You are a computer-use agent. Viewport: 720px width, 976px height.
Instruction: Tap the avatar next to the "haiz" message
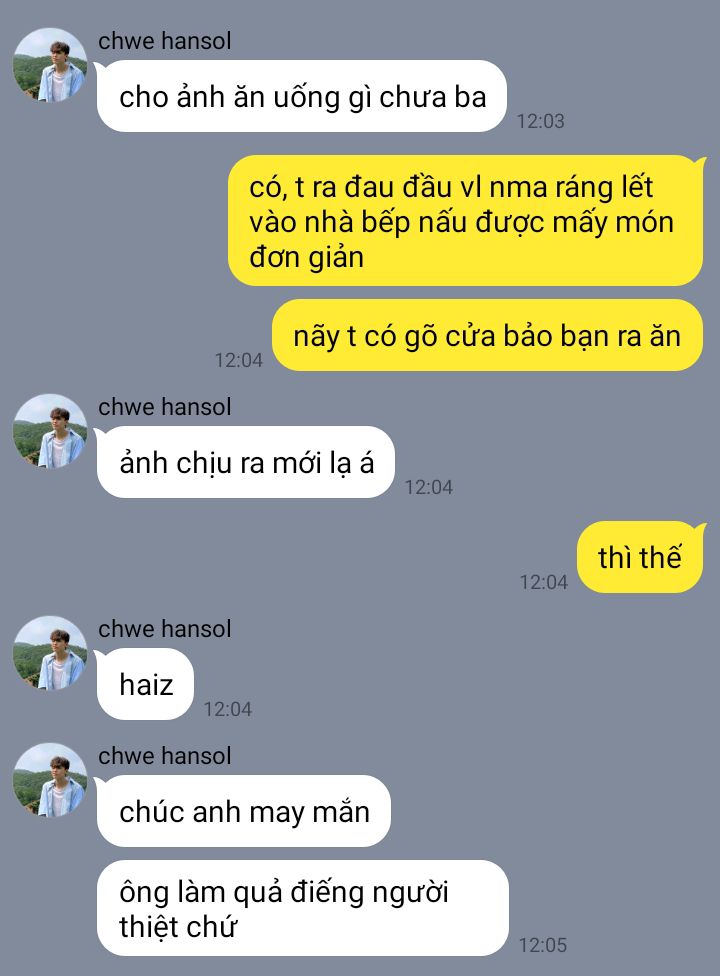[50, 653]
